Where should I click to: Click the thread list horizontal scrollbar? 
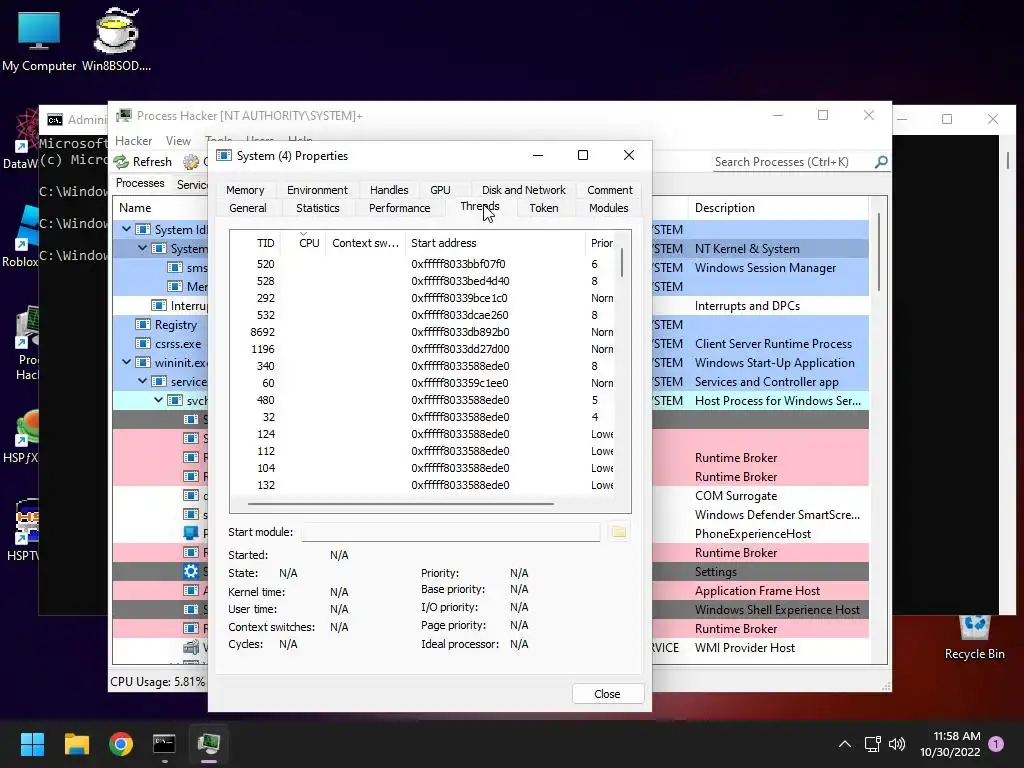[400, 504]
